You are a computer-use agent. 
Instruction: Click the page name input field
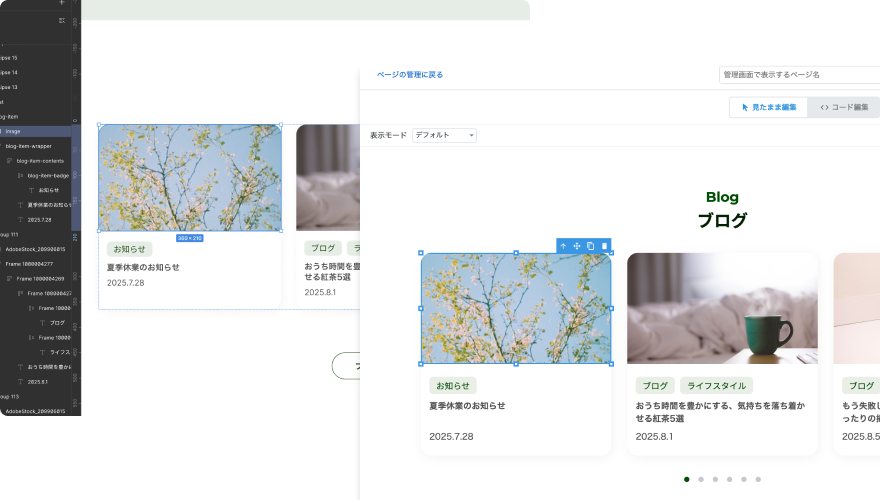798,75
